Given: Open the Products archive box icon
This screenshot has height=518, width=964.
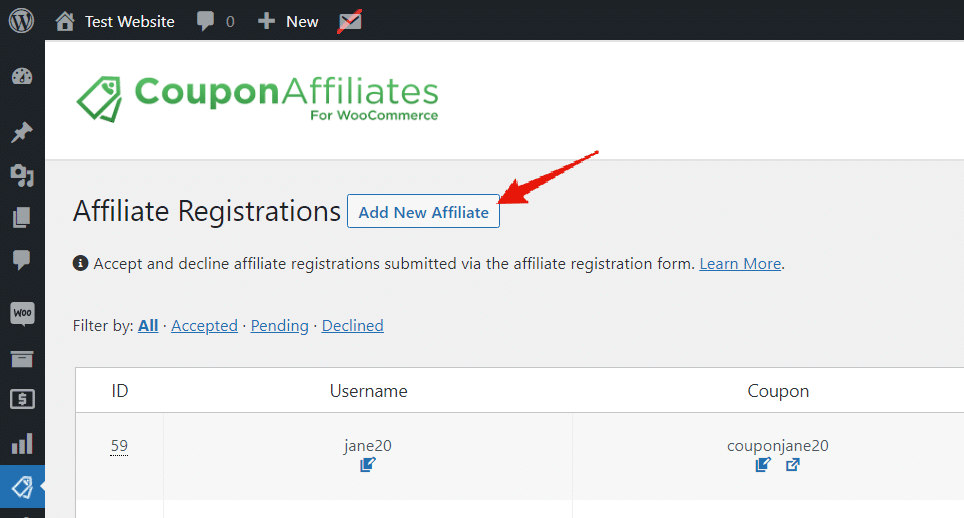Looking at the screenshot, I should pos(22,359).
